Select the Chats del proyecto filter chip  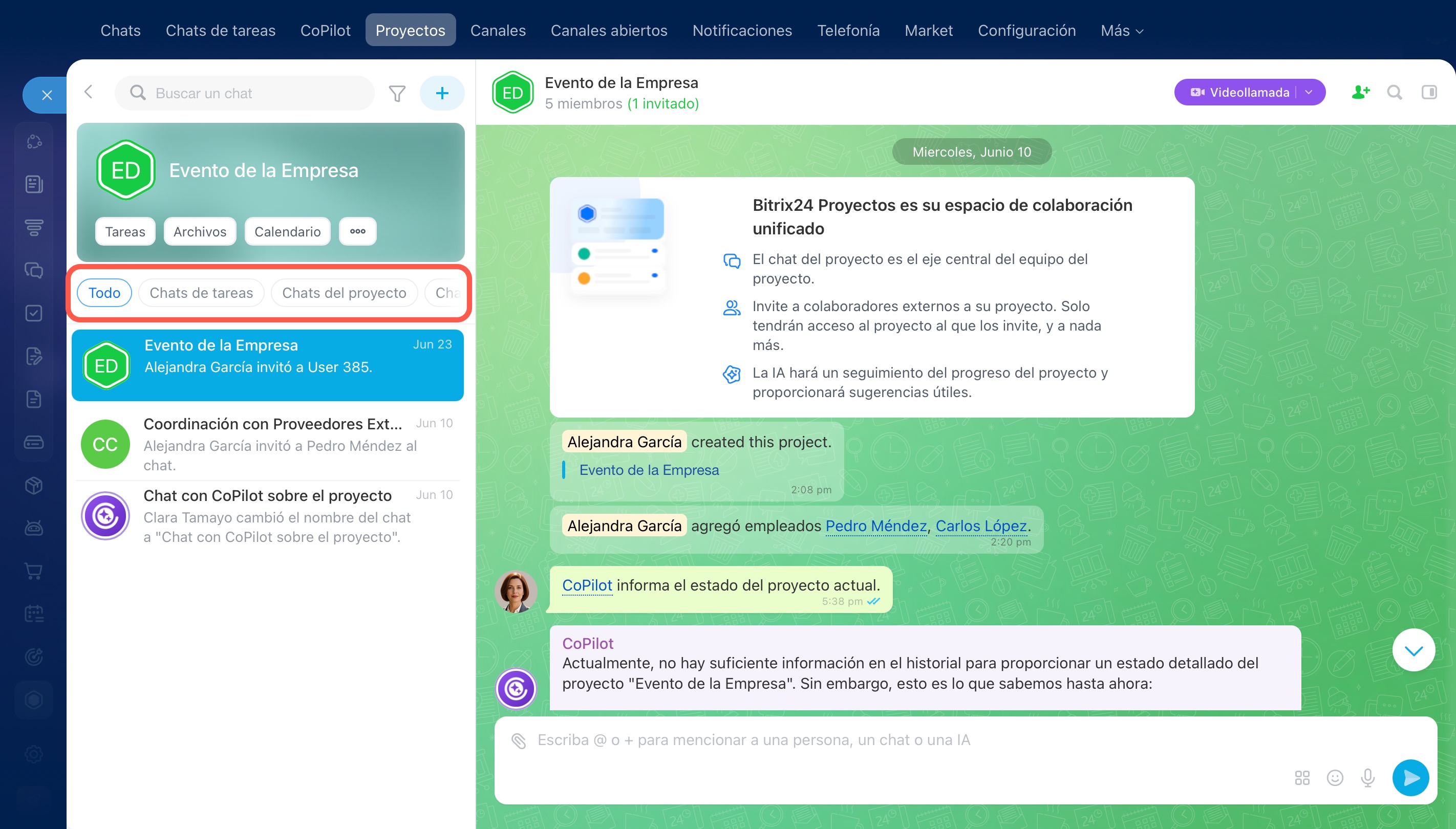point(344,293)
